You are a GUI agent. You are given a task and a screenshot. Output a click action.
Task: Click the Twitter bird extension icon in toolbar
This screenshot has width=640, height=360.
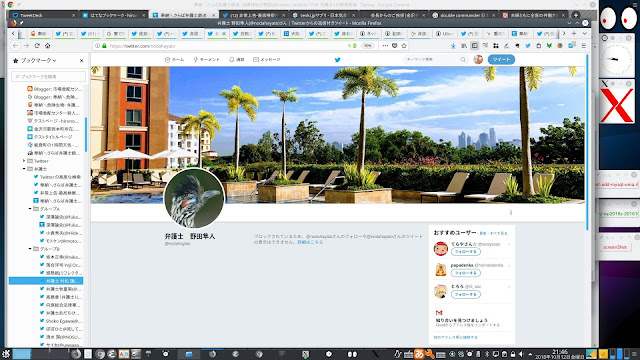click(528, 46)
